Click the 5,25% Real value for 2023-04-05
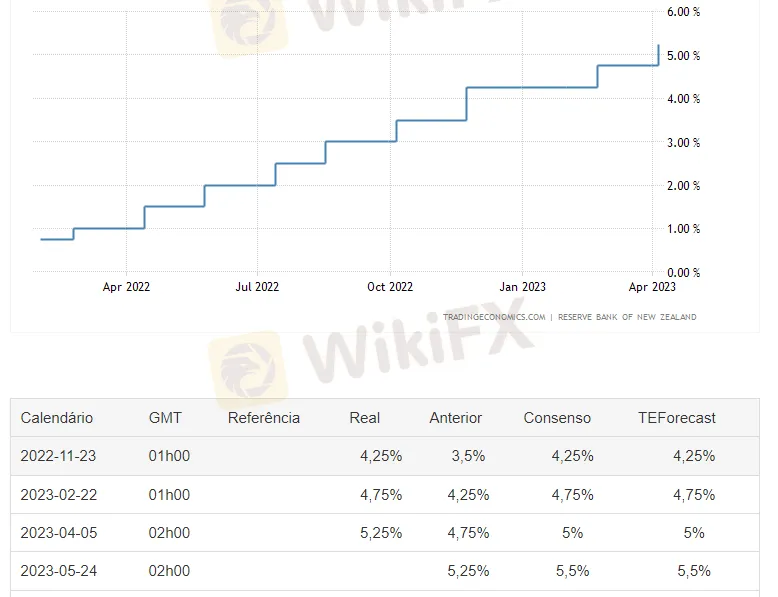778x597 pixels. tap(381, 533)
